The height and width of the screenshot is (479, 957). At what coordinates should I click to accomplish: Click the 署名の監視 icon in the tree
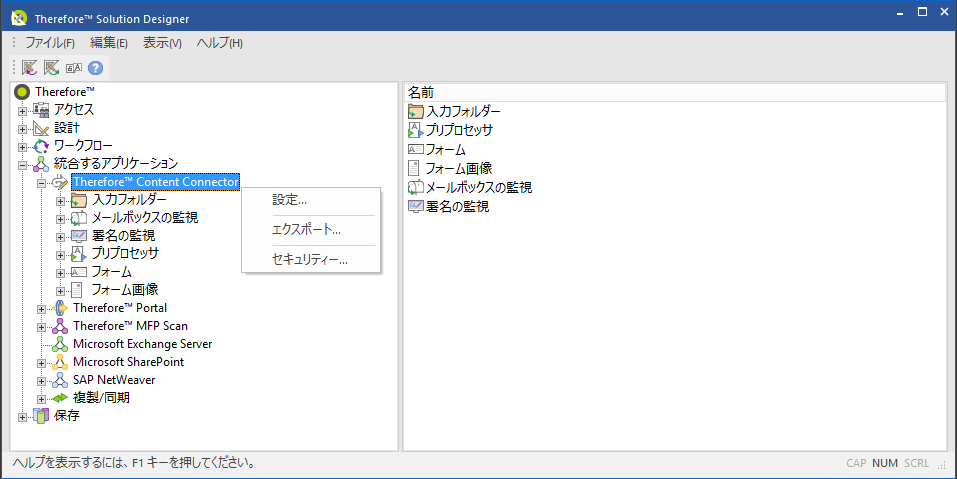pyautogui.click(x=79, y=236)
